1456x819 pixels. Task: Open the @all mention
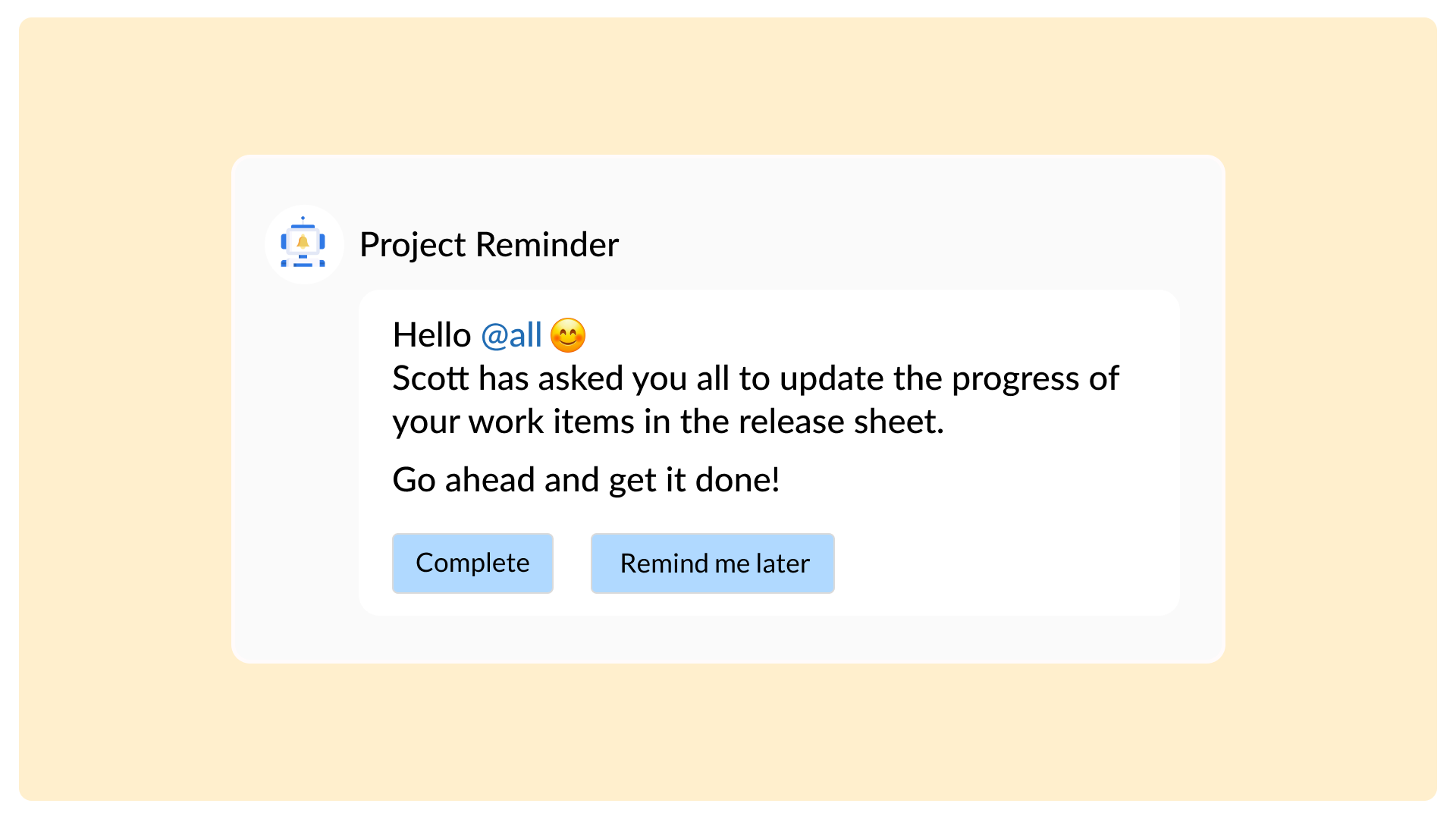511,335
